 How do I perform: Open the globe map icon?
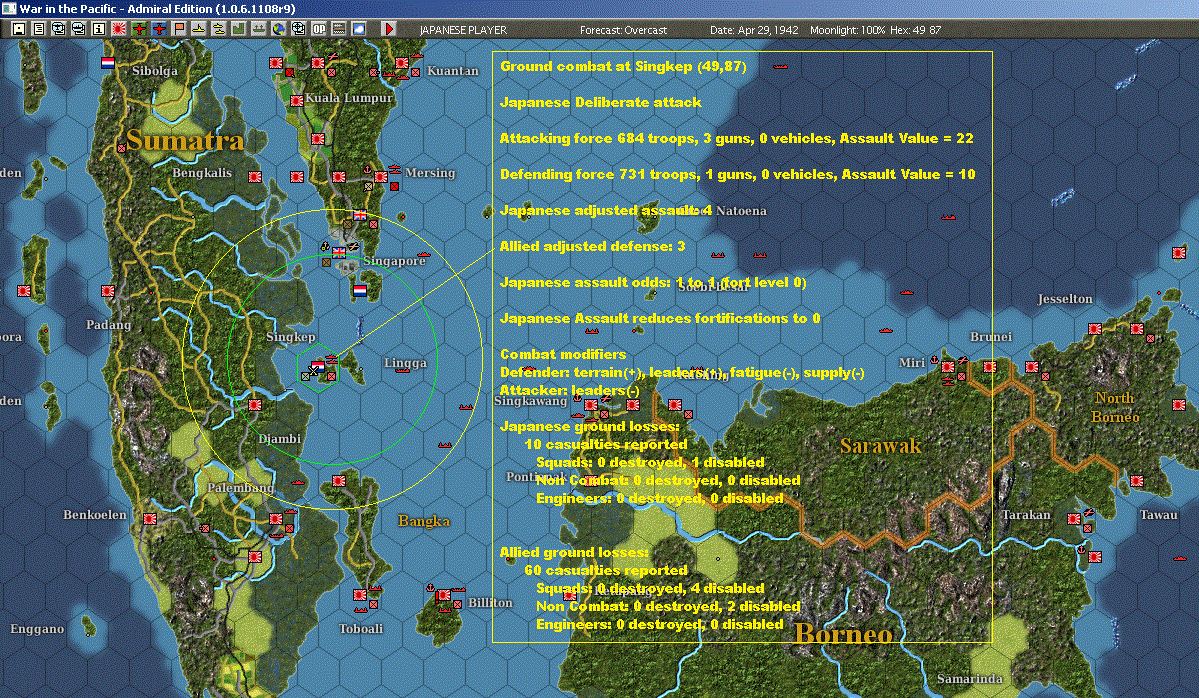coord(278,29)
